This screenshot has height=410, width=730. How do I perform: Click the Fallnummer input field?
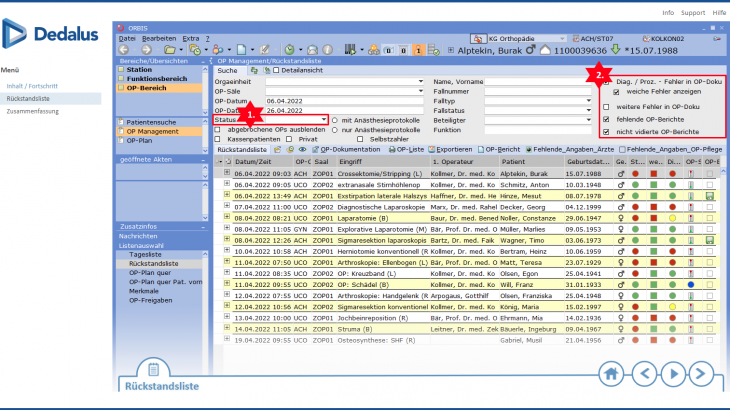537,91
